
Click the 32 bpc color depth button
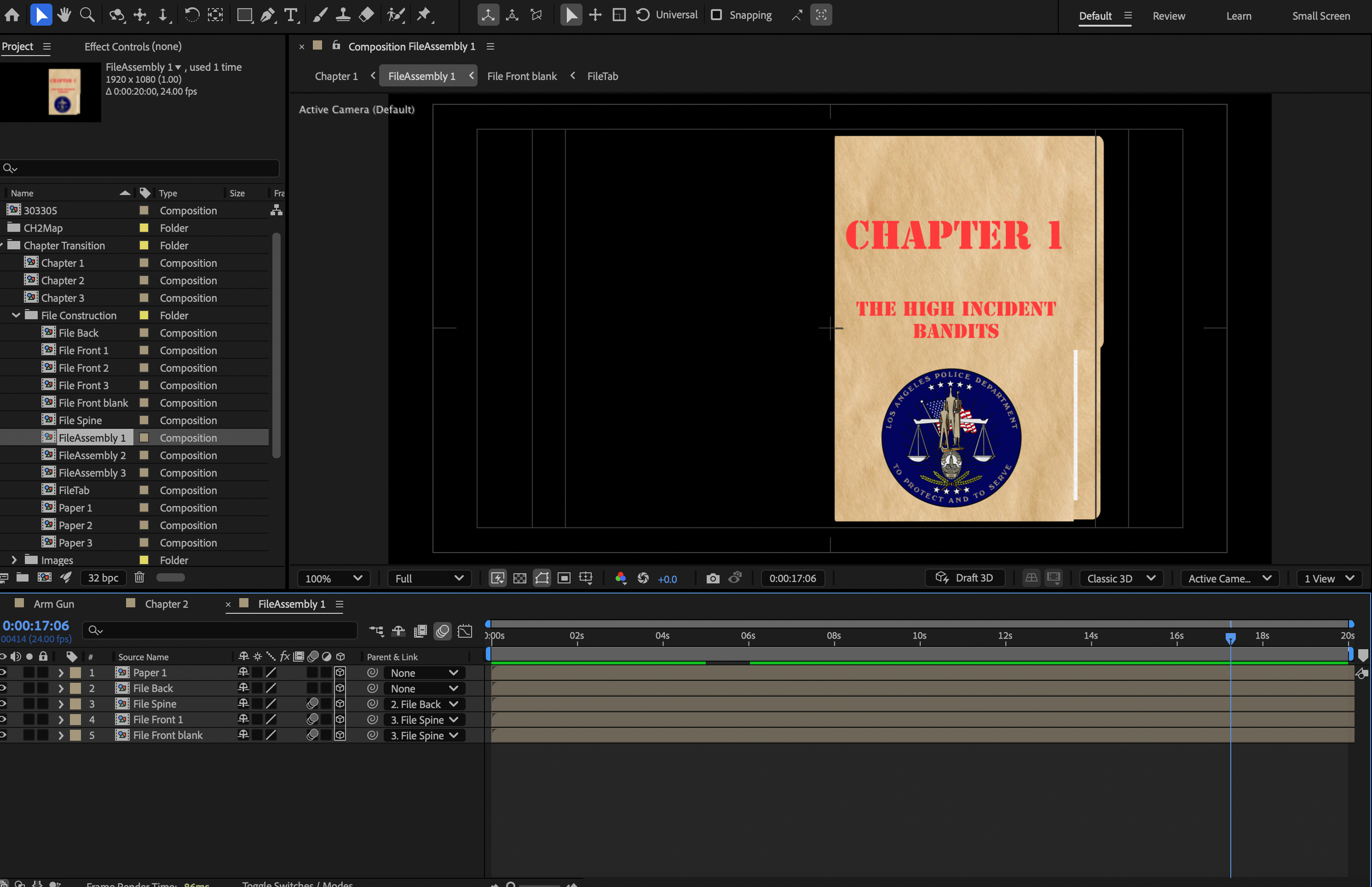(x=103, y=577)
